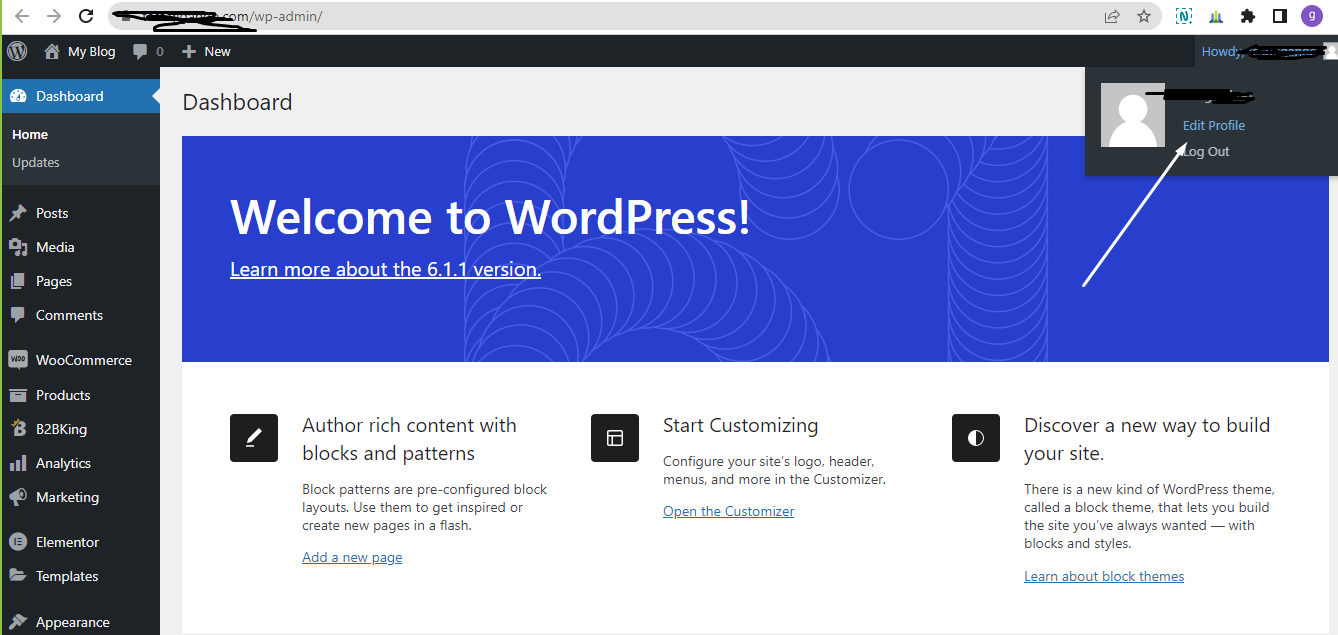Click the Templates folder icon

(x=17, y=576)
